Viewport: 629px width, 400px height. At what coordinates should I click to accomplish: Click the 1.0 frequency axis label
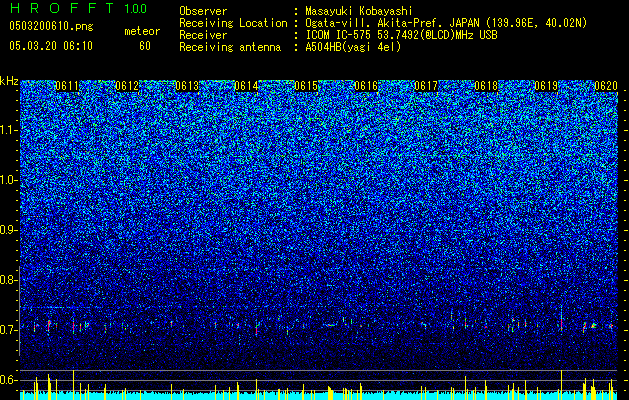(9, 180)
